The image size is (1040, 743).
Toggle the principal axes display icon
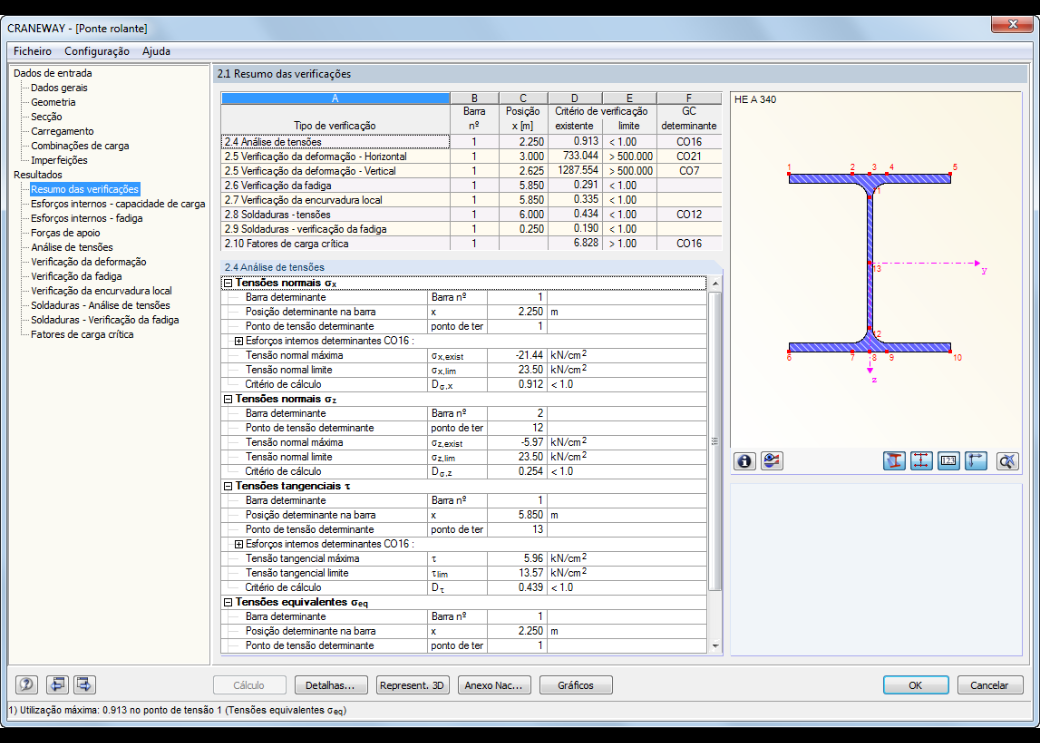tap(976, 461)
